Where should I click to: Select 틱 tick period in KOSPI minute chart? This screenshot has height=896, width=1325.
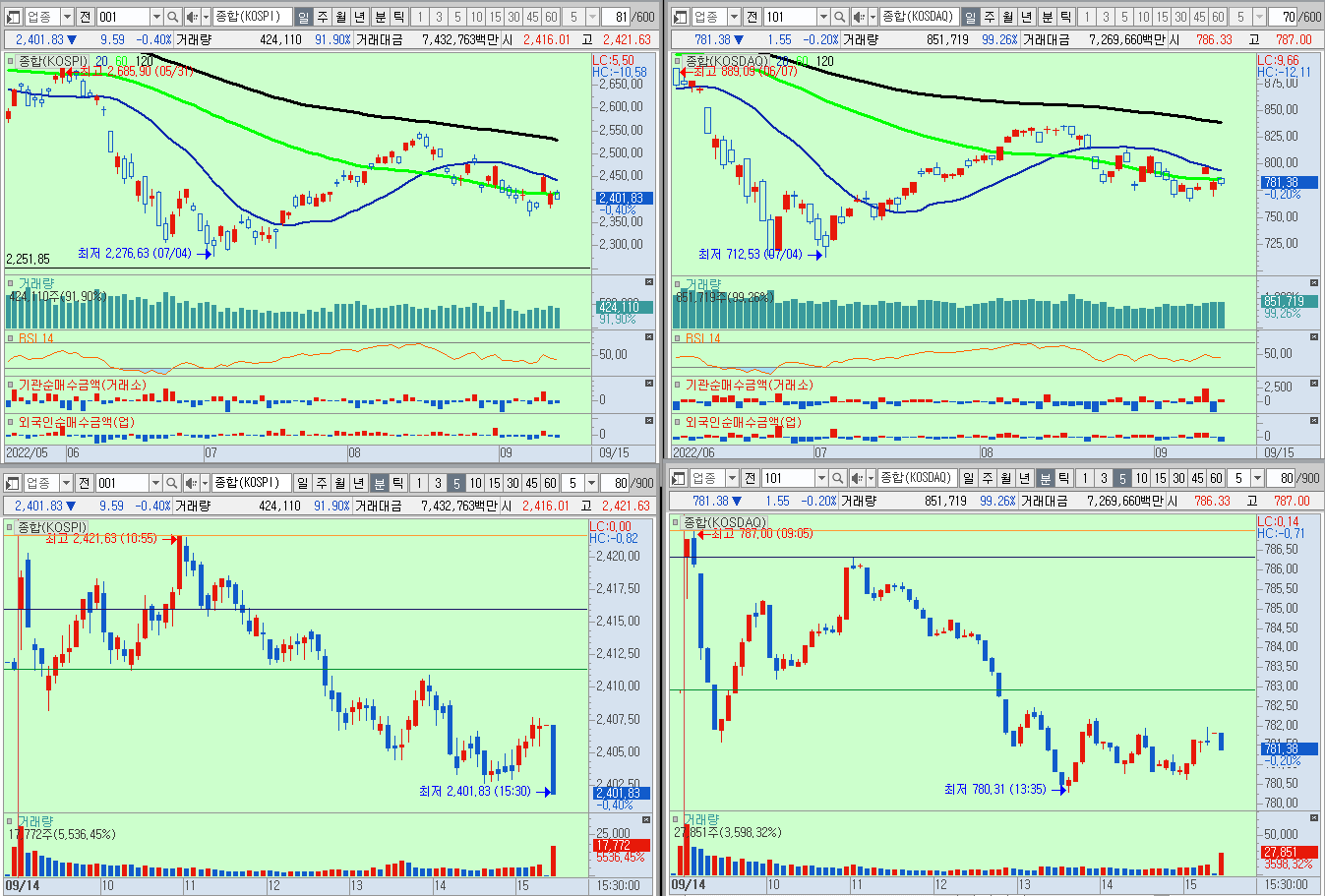tap(397, 483)
